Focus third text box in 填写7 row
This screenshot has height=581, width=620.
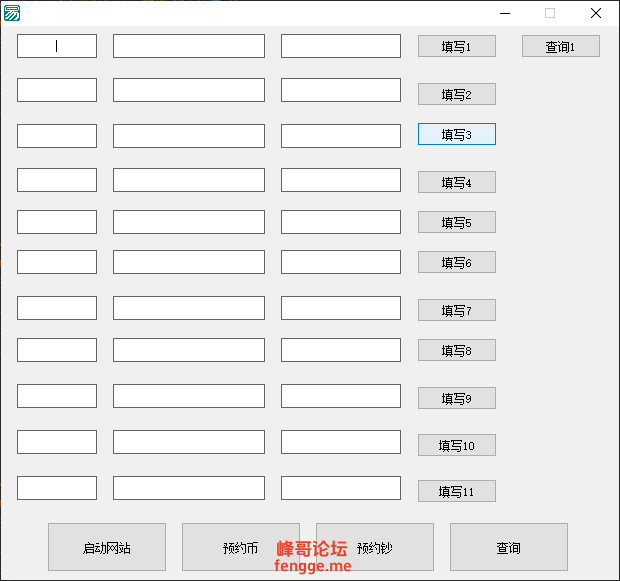coord(341,308)
